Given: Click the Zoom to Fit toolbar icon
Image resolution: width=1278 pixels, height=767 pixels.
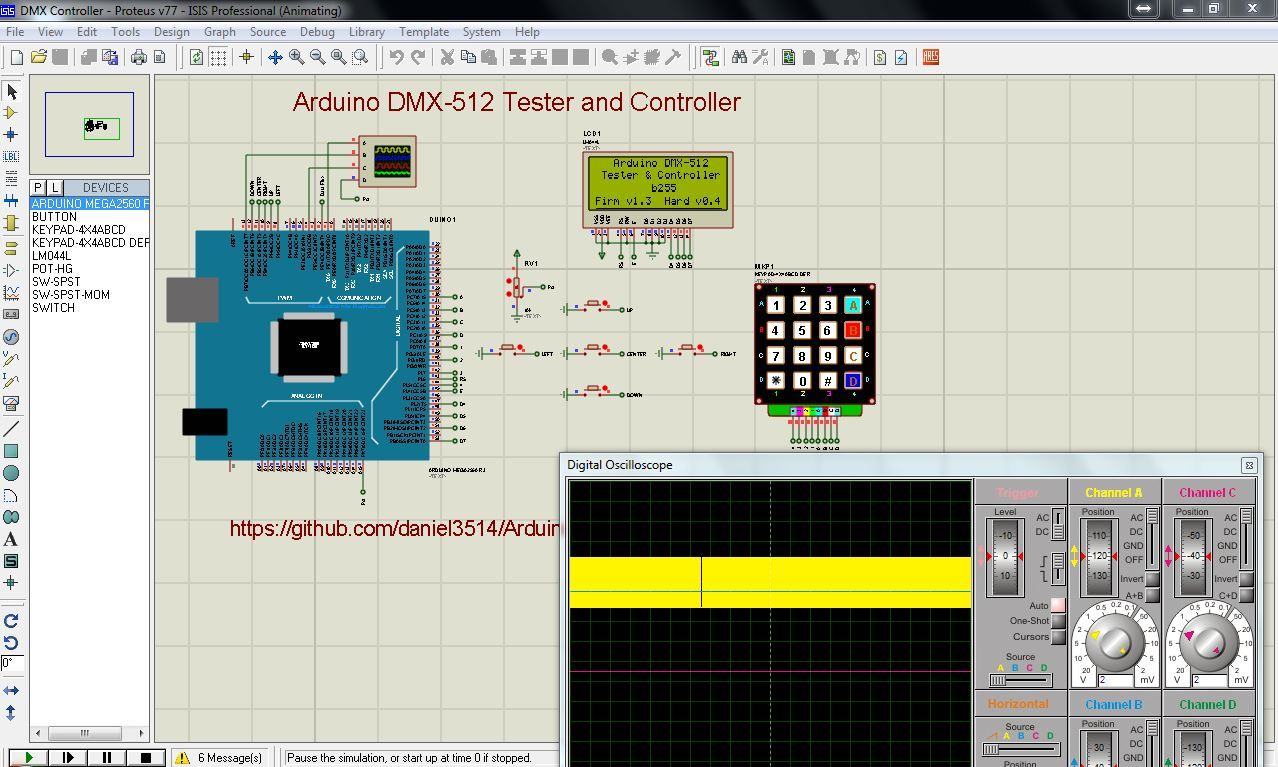Looking at the screenshot, I should (x=337, y=57).
